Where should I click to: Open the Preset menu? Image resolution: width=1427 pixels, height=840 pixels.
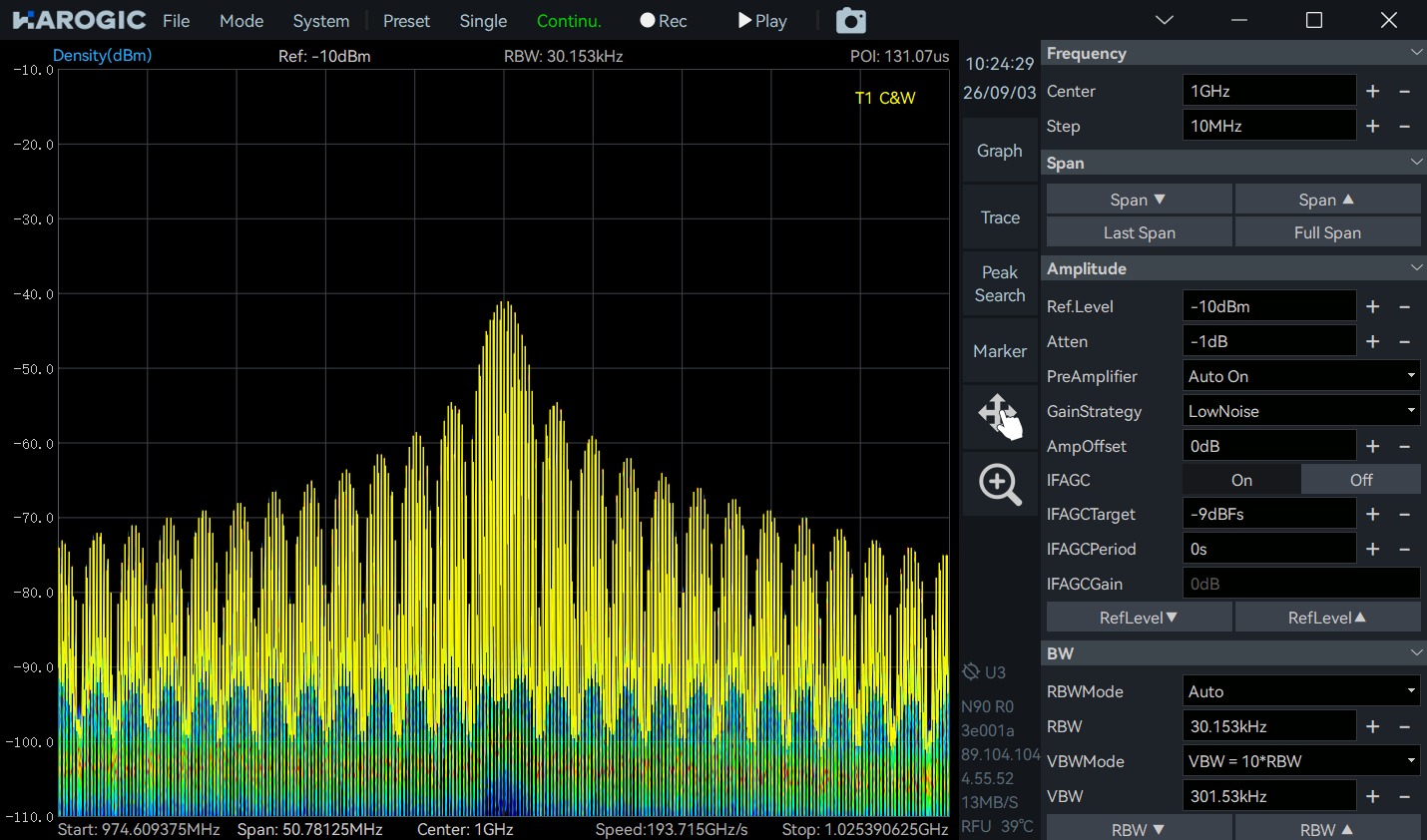click(x=406, y=21)
